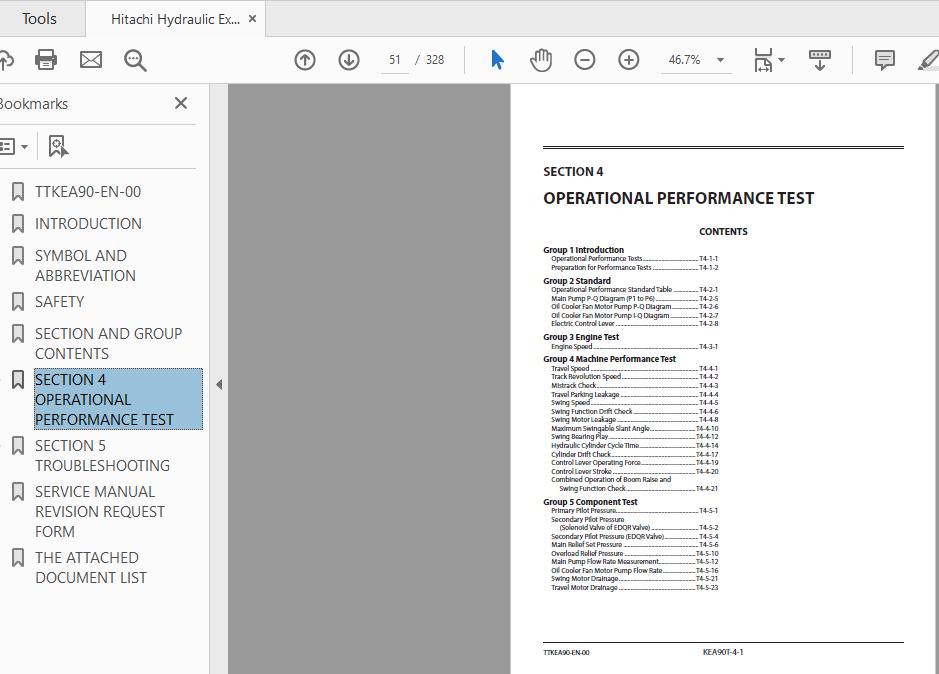Select the Hand tool in the toolbar
Image resolution: width=939 pixels, height=674 pixels.
[540, 60]
